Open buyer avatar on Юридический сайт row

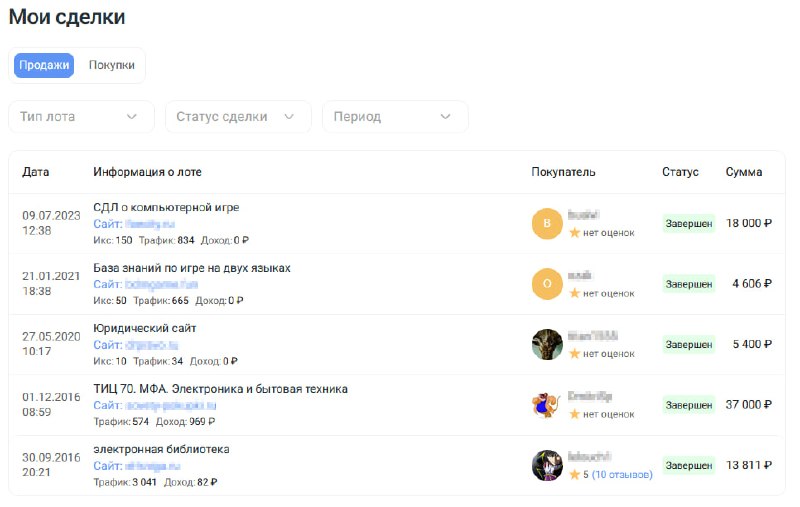(x=546, y=344)
